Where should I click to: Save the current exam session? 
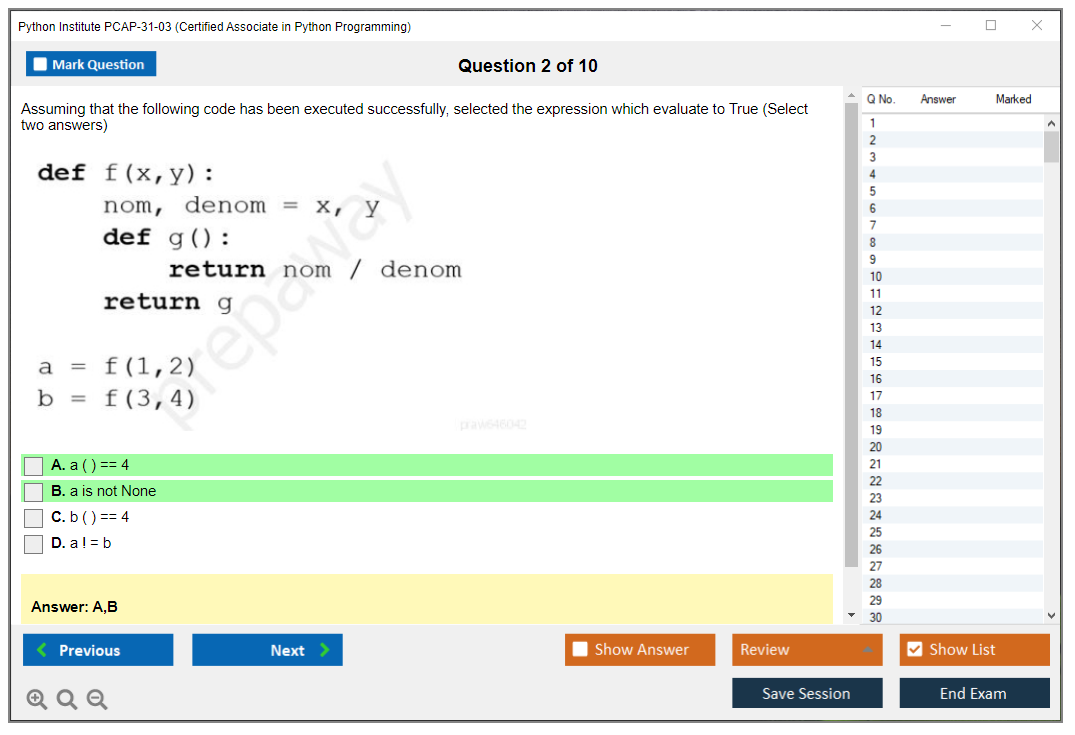807,693
